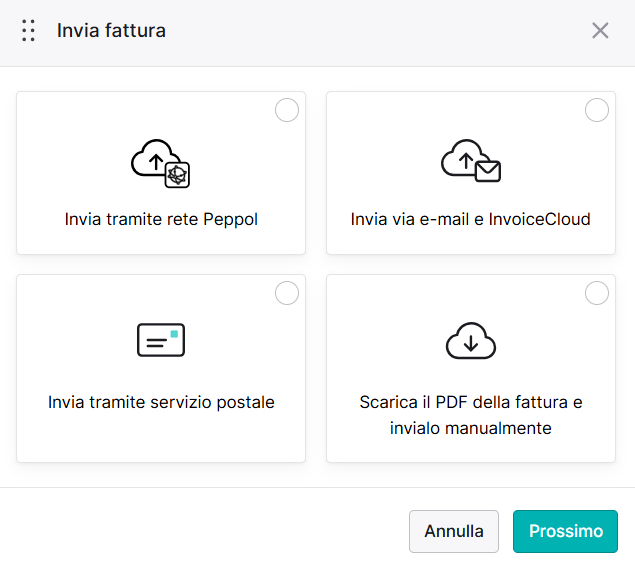Select the e-mail and InvoiceCloud radio button
The height and width of the screenshot is (570, 635).
click(x=597, y=110)
